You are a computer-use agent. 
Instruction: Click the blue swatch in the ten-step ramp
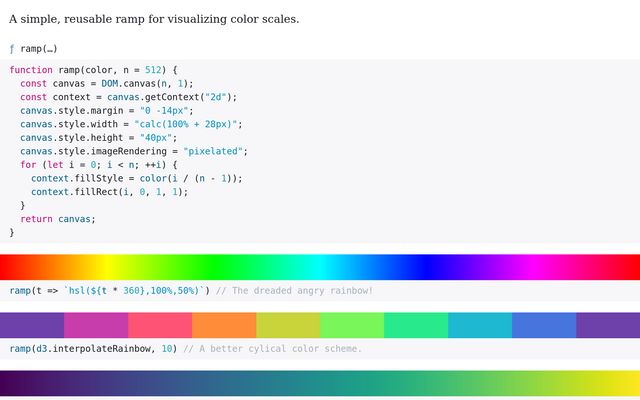coord(544,325)
